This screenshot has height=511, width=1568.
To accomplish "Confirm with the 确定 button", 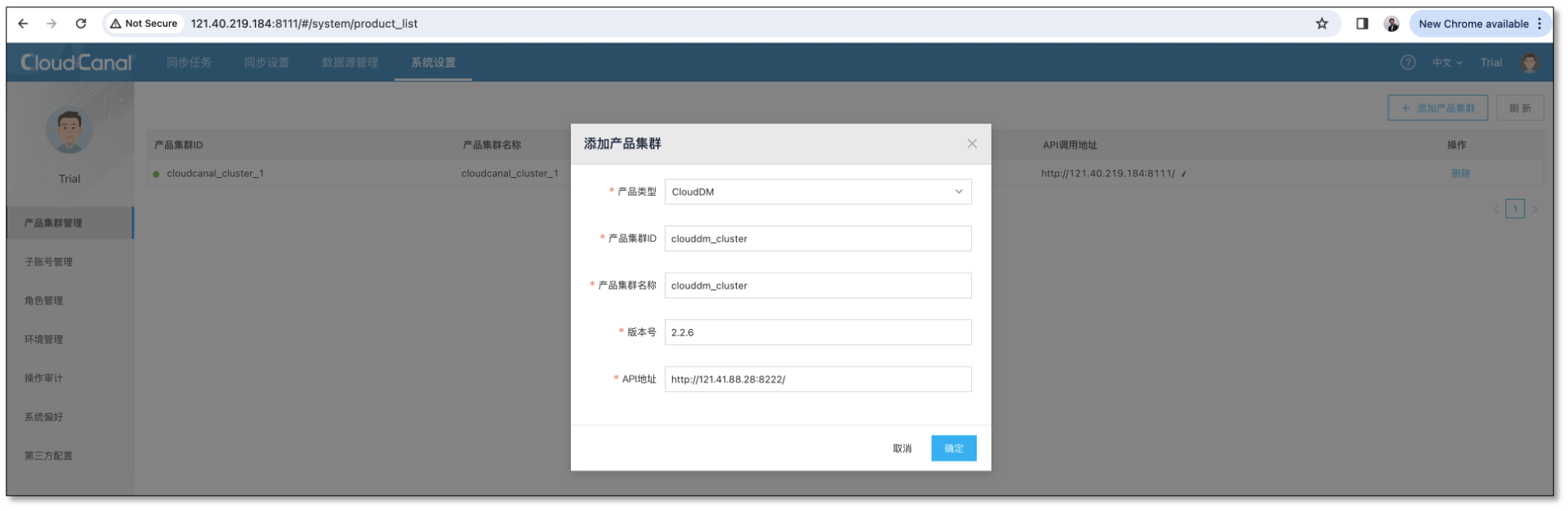I will tap(953, 448).
